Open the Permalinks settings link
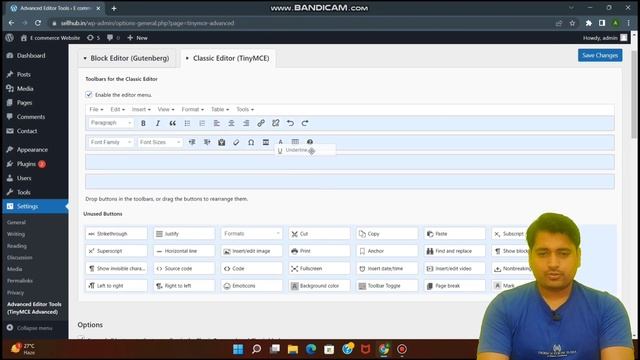The height and width of the screenshot is (360, 640). (20, 281)
